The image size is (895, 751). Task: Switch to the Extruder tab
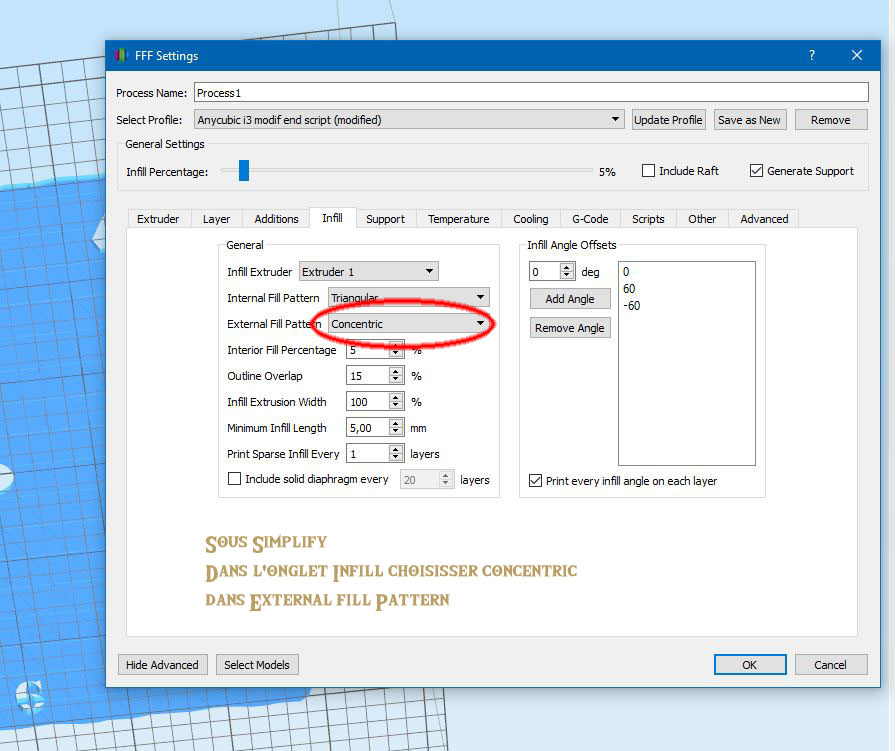pyautogui.click(x=158, y=219)
